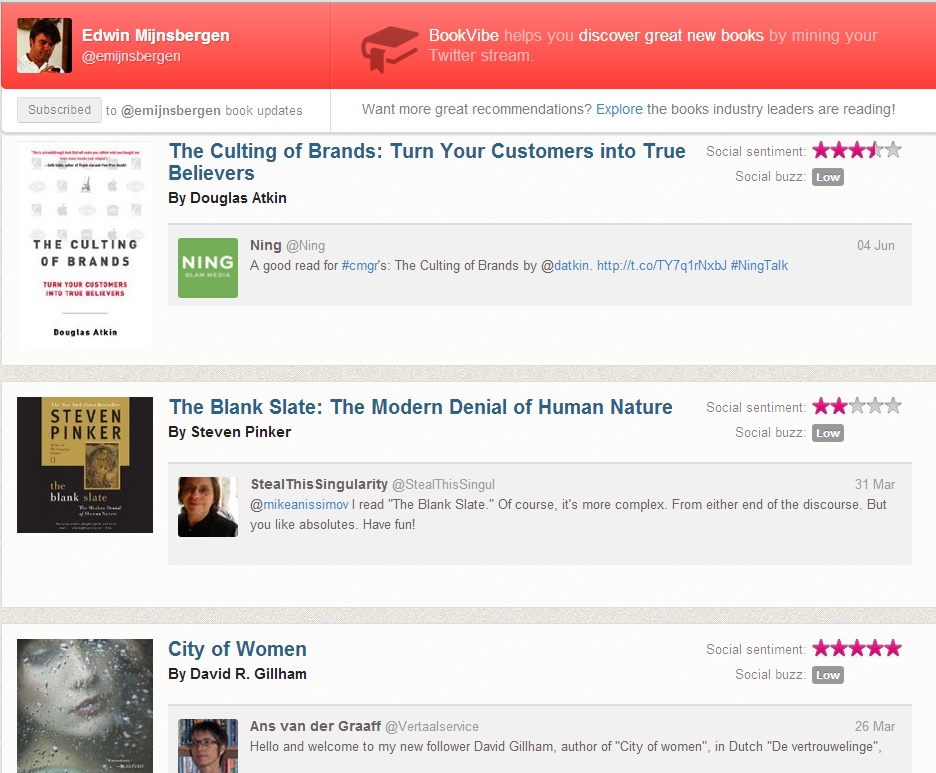Screen dimensions: 936x773
Task: Open The Blank Slate book title
Action: [x=420, y=407]
